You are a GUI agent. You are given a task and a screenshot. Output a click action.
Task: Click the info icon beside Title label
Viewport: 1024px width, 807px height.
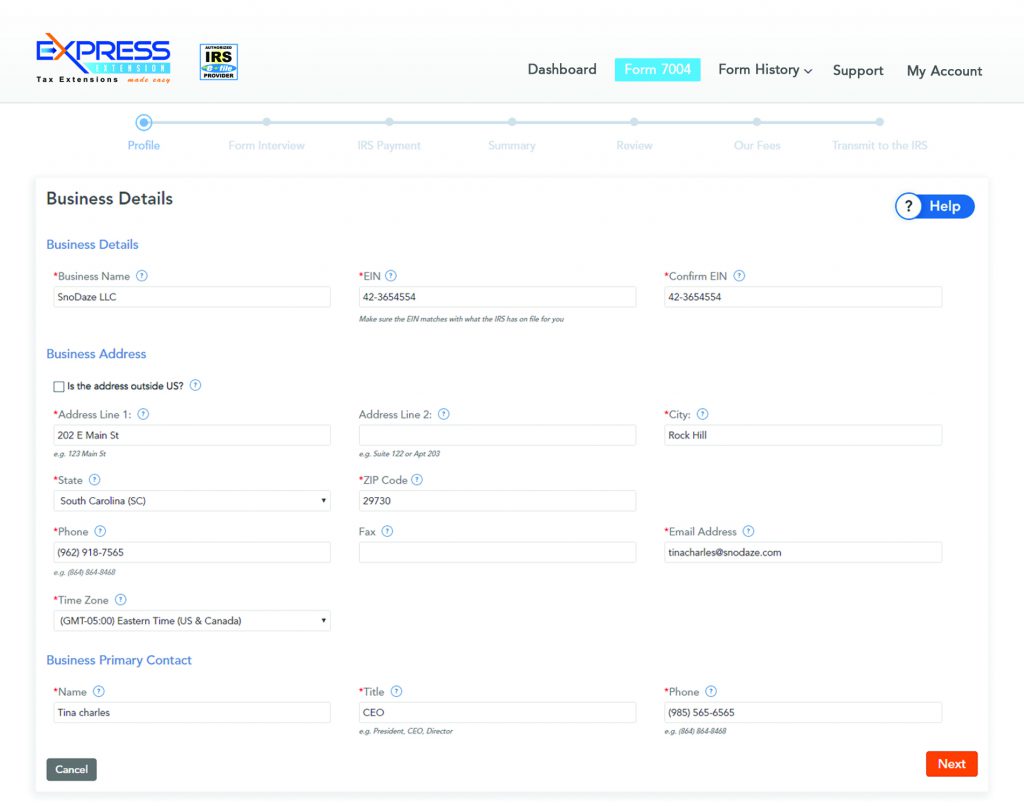click(397, 692)
